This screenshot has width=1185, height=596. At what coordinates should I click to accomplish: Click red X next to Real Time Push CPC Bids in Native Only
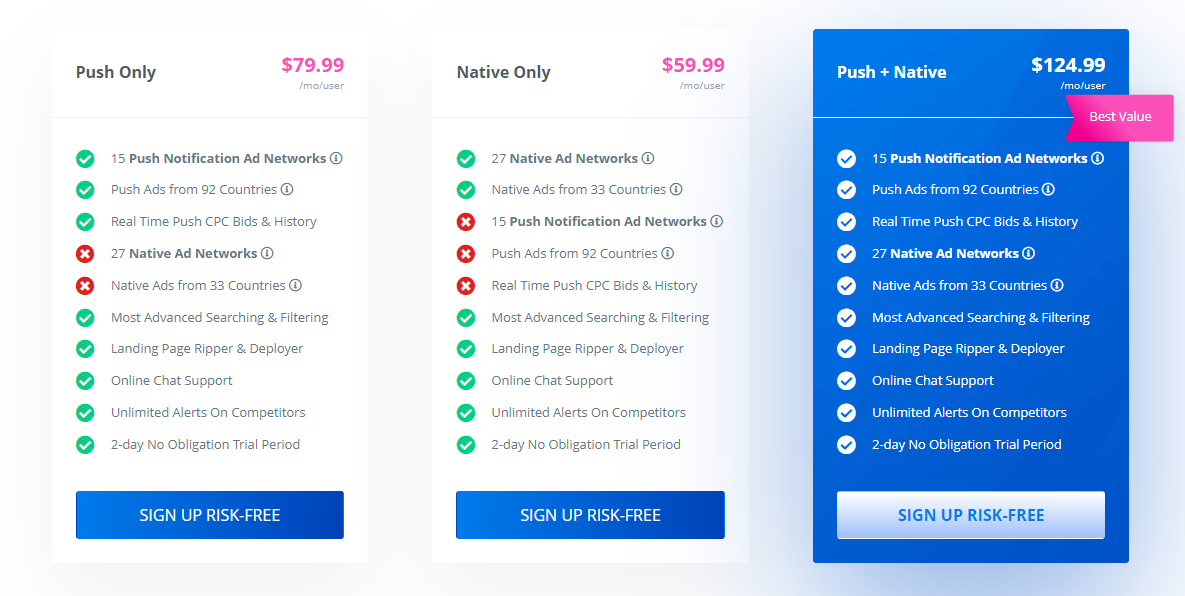(466, 285)
